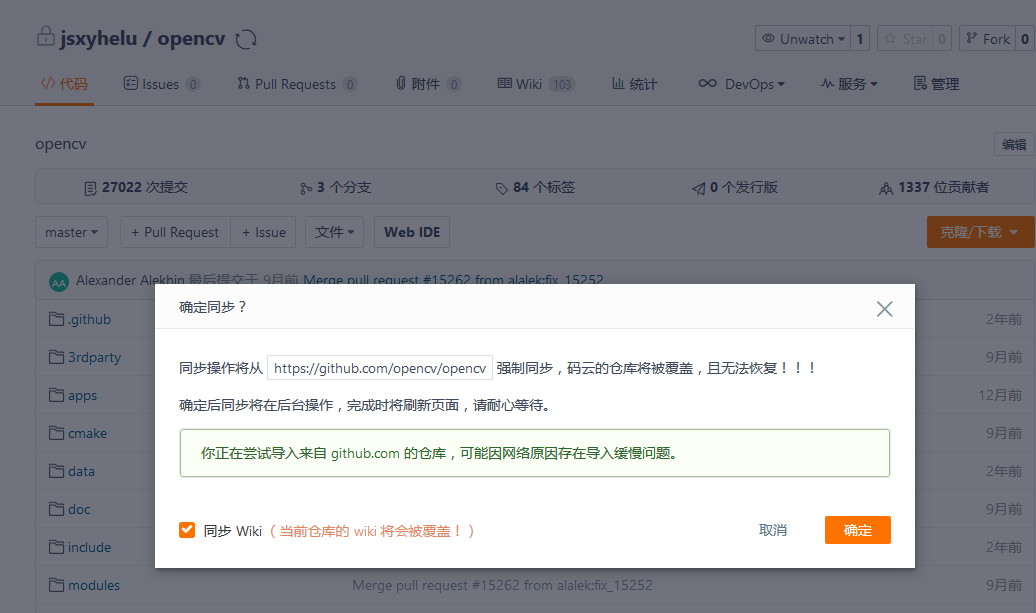Click the cmake folder icon
The height and width of the screenshot is (613, 1036).
56,433
